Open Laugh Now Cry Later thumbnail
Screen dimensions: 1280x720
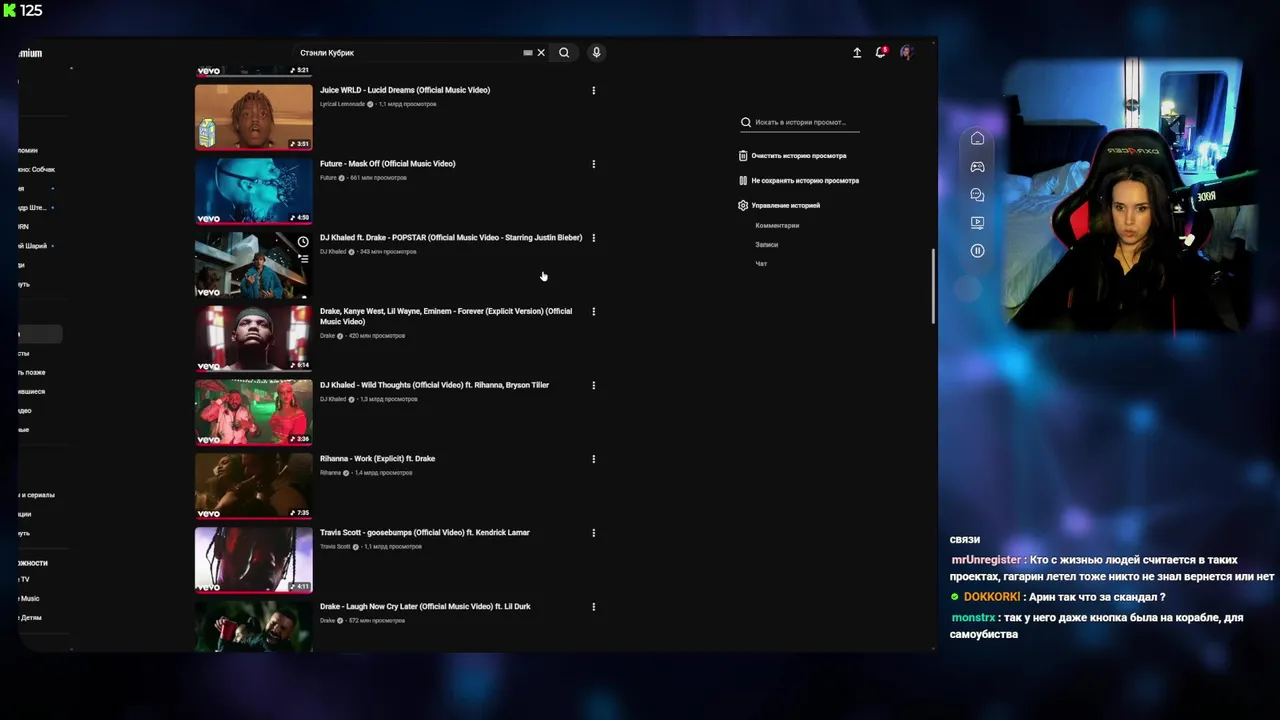[254, 627]
